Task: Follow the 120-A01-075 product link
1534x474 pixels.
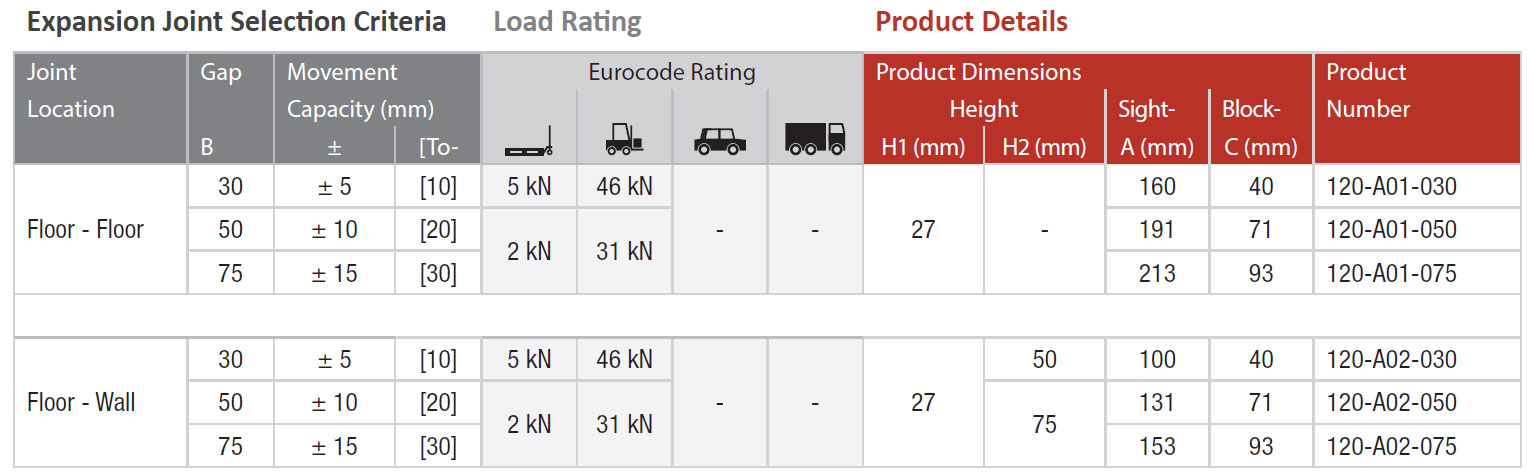Action: [1391, 273]
